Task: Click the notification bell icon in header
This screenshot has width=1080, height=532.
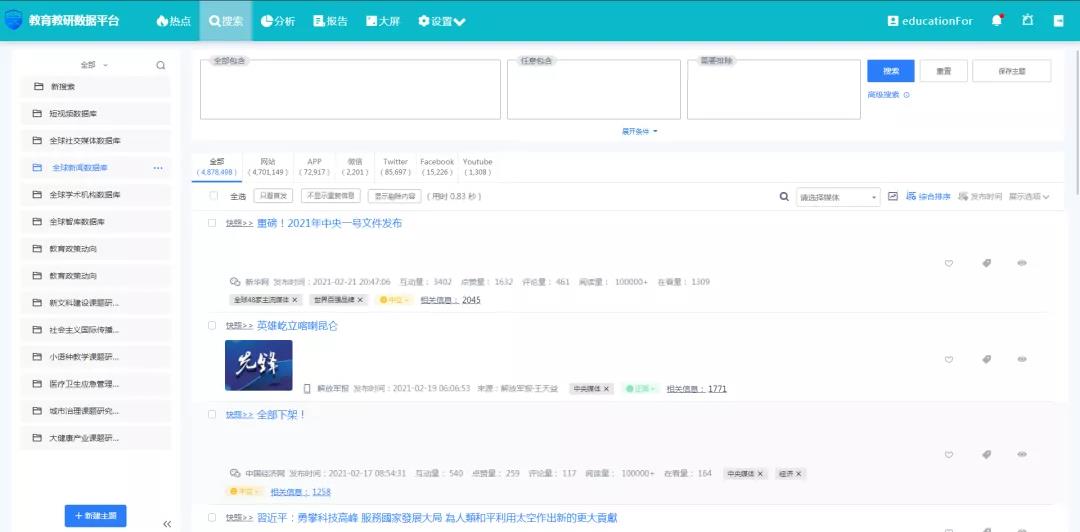Action: pos(997,20)
